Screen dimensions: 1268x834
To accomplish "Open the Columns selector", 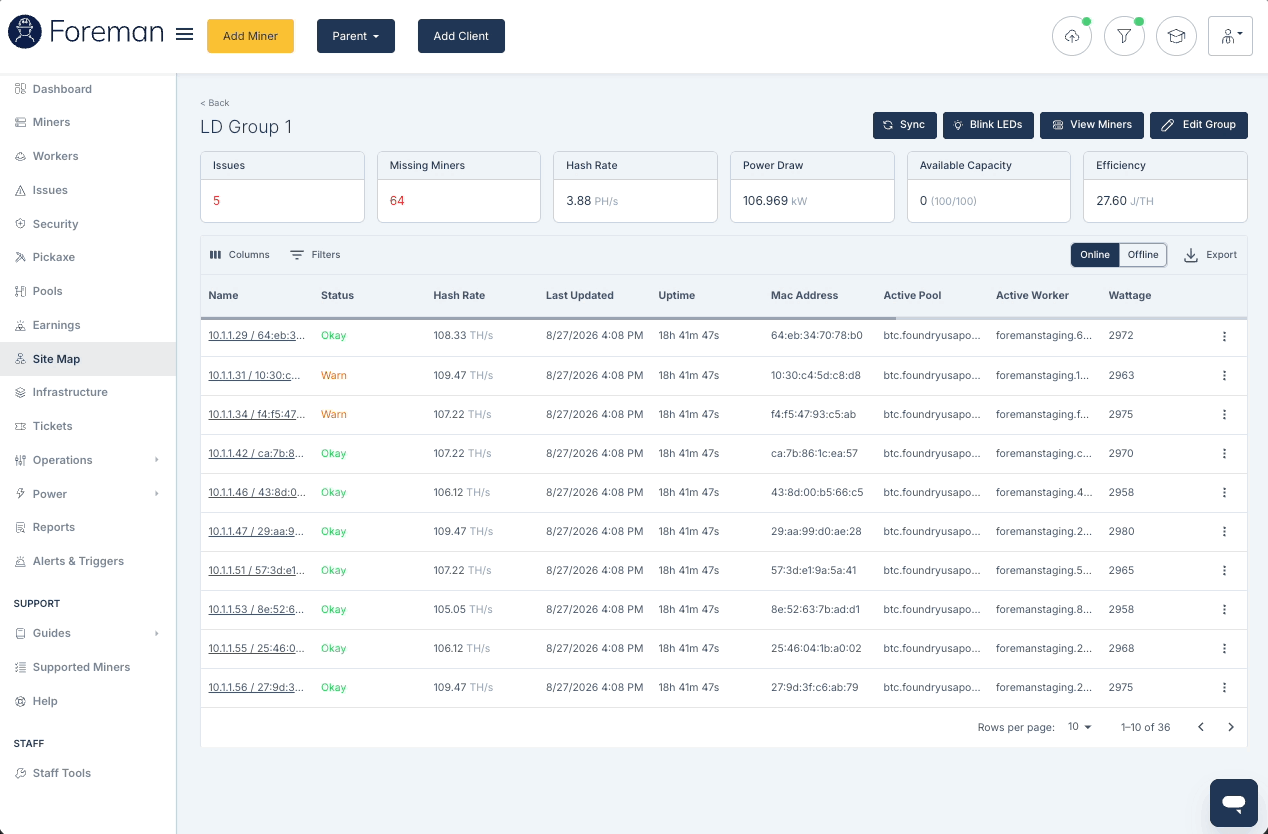I will pos(239,255).
